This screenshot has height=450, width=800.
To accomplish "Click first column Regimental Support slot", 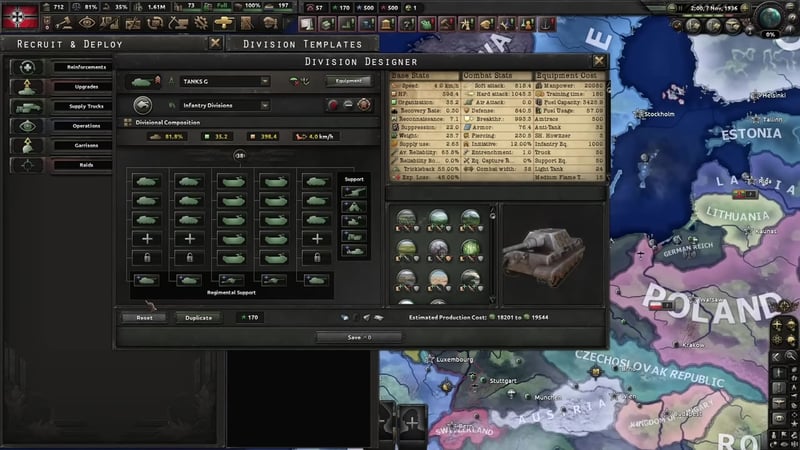I will pos(146,280).
